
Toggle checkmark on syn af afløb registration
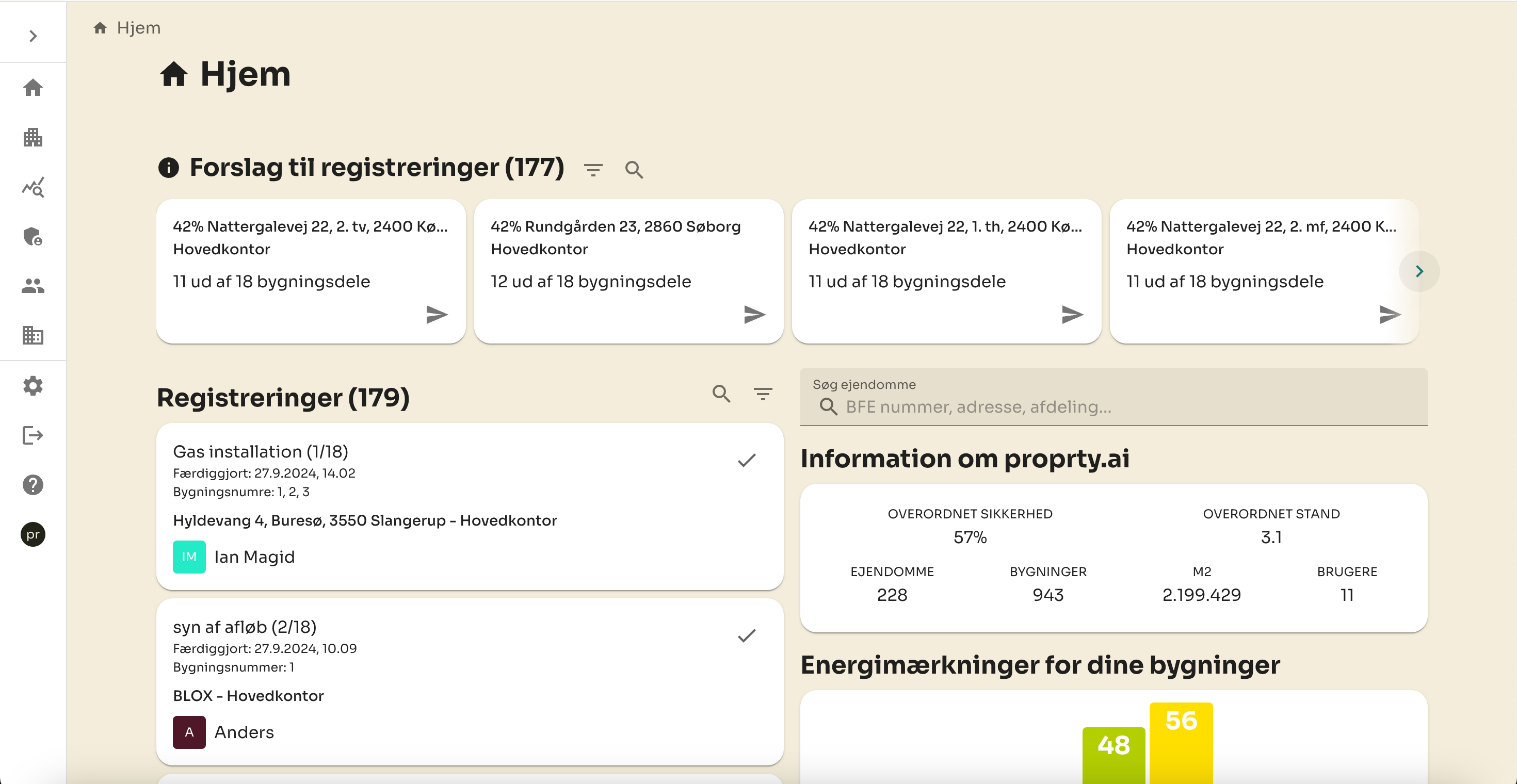click(x=746, y=635)
